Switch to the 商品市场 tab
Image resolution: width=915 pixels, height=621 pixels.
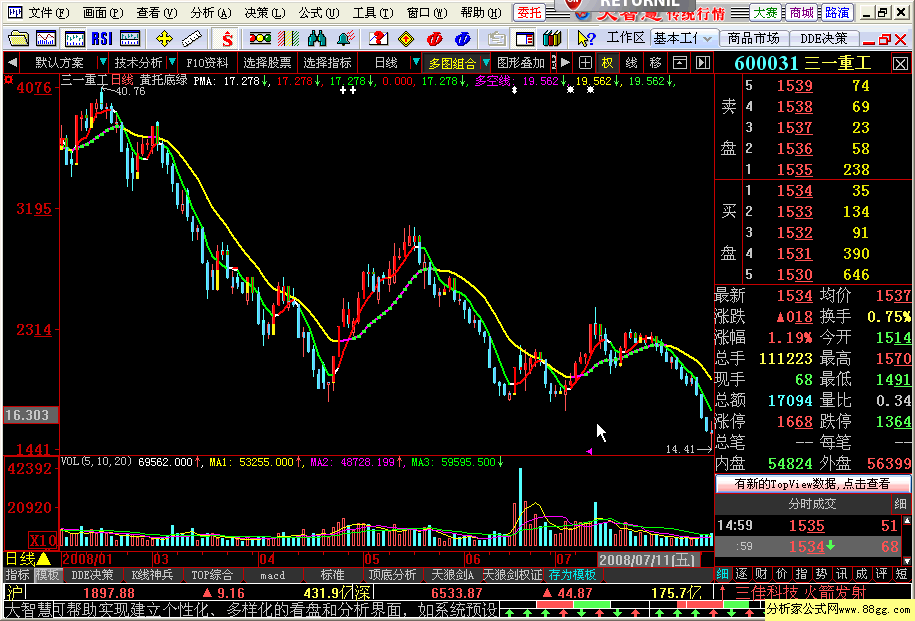(x=753, y=39)
